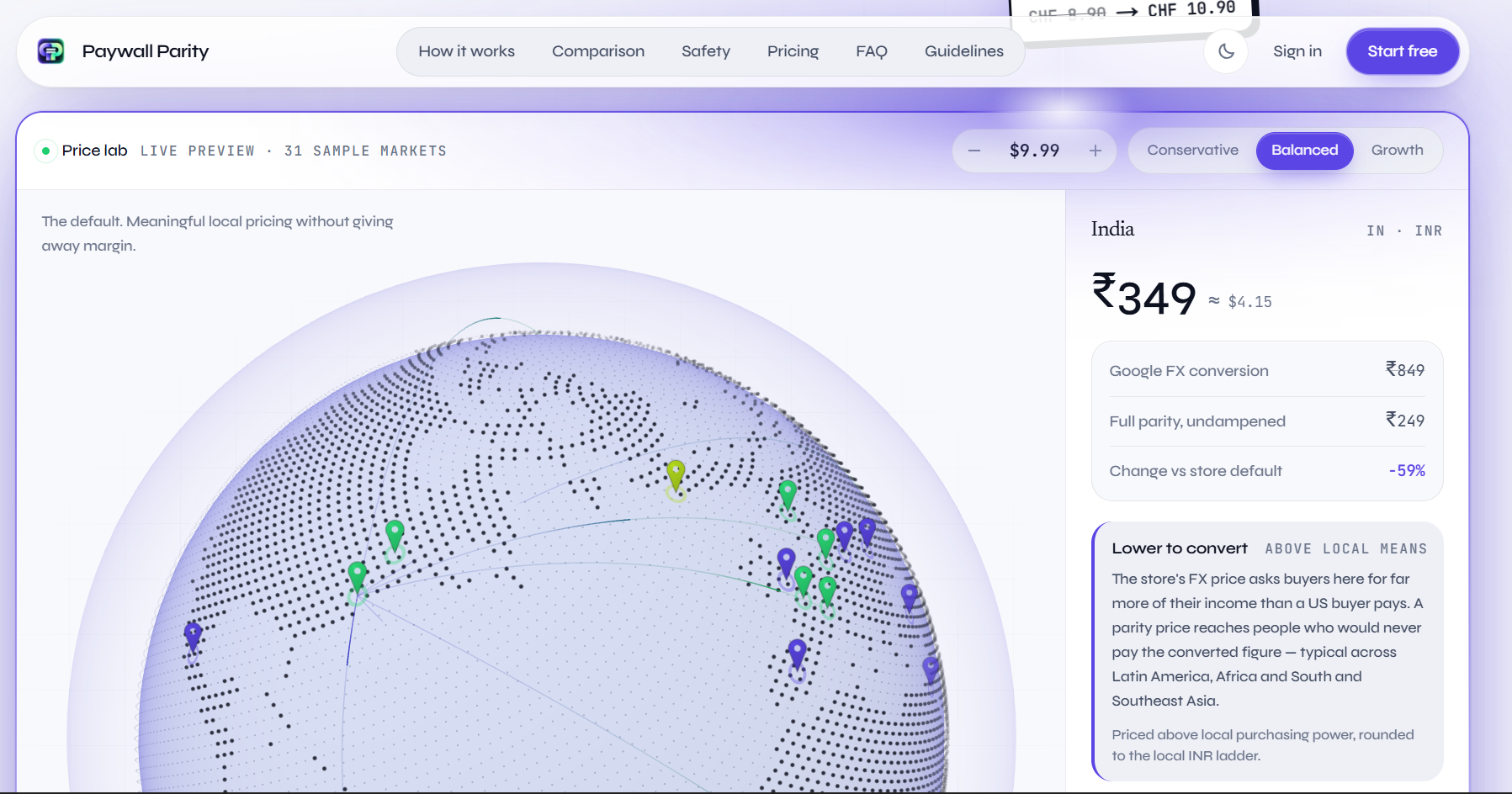Select the Conservative pricing mode
Image resolution: width=1512 pixels, height=794 pixels.
coord(1192,151)
